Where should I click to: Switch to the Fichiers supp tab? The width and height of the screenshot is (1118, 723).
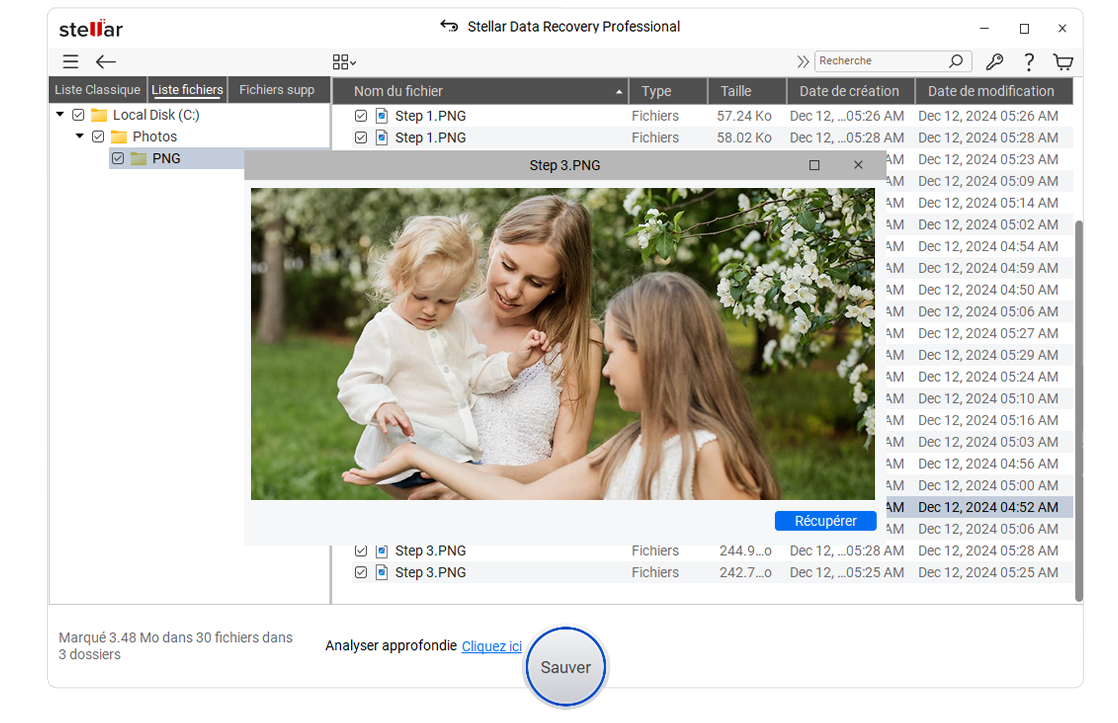(x=277, y=90)
